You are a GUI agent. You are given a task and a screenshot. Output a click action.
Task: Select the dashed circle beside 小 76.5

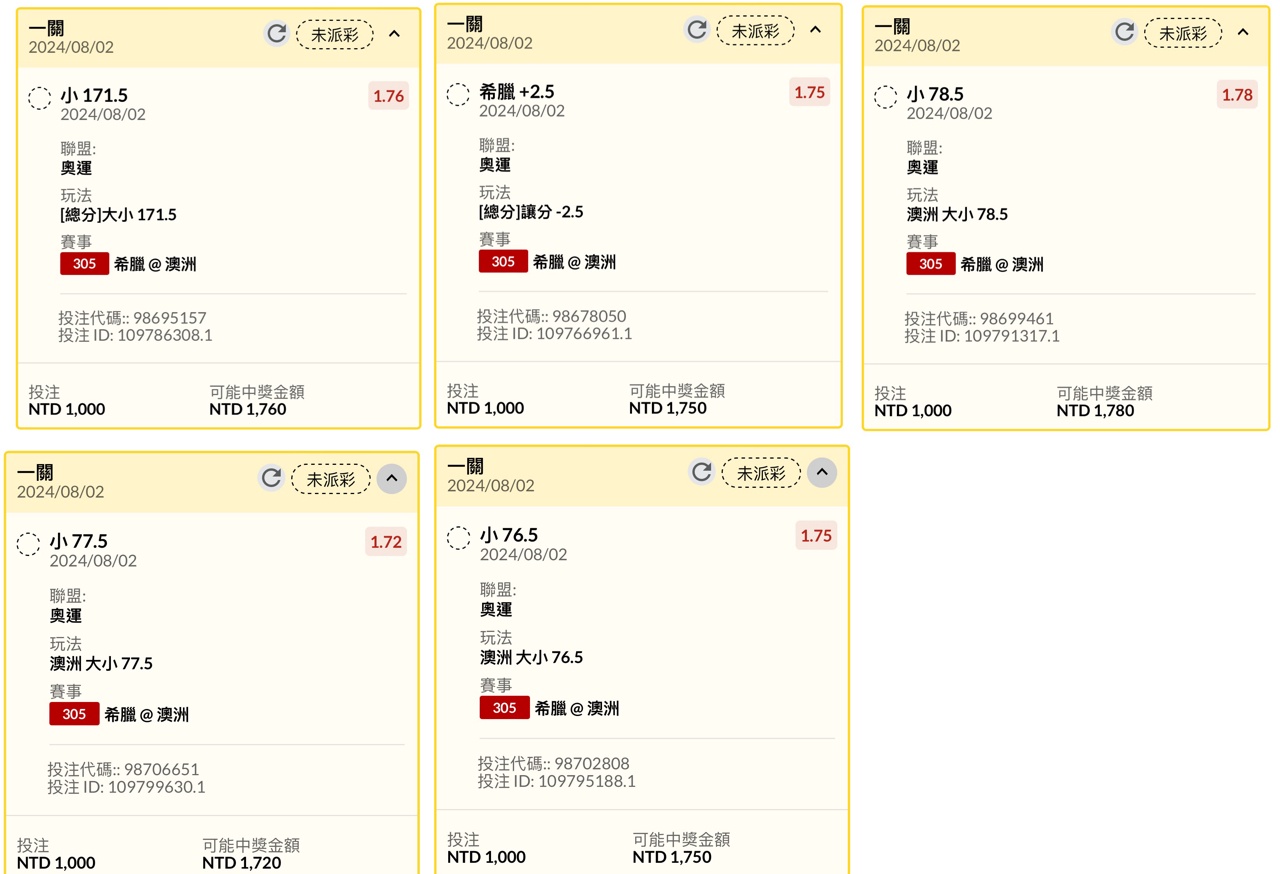point(459,538)
